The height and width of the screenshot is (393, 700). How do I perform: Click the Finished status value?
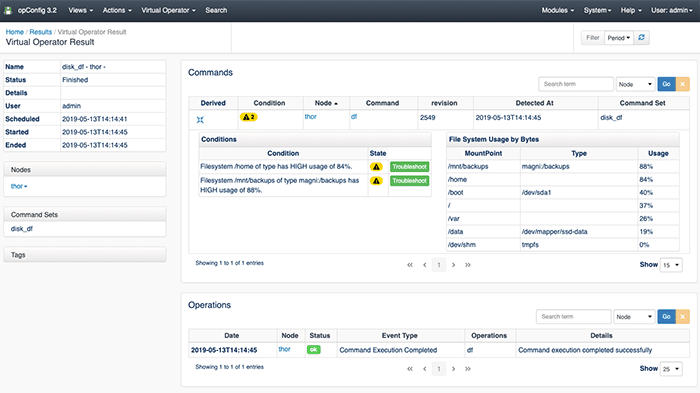pyautogui.click(x=75, y=80)
